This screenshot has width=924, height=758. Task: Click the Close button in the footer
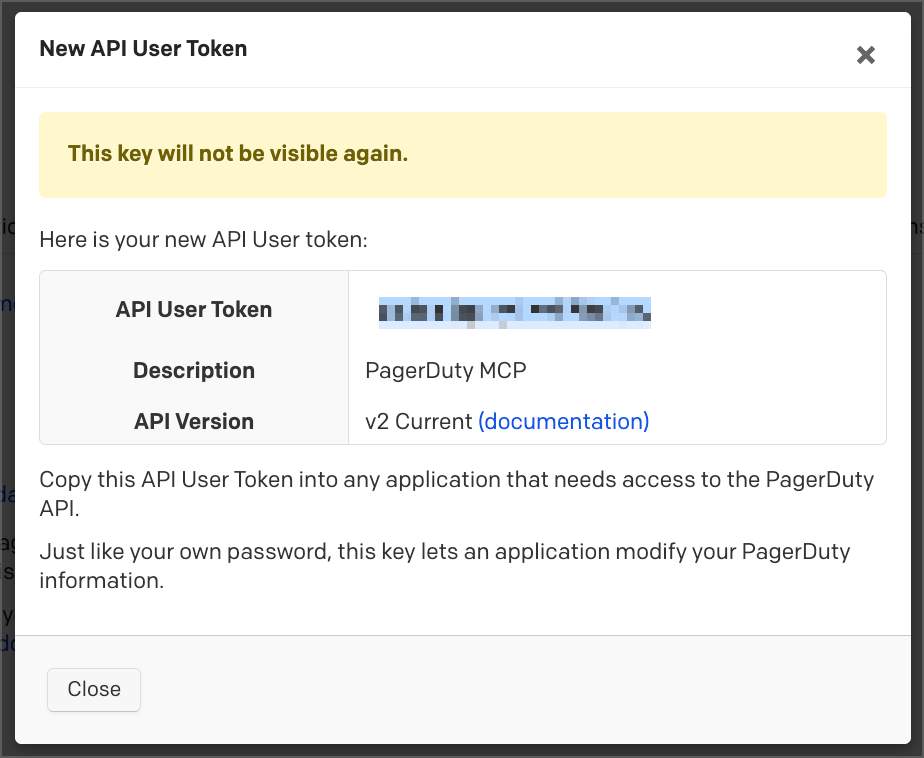point(94,689)
